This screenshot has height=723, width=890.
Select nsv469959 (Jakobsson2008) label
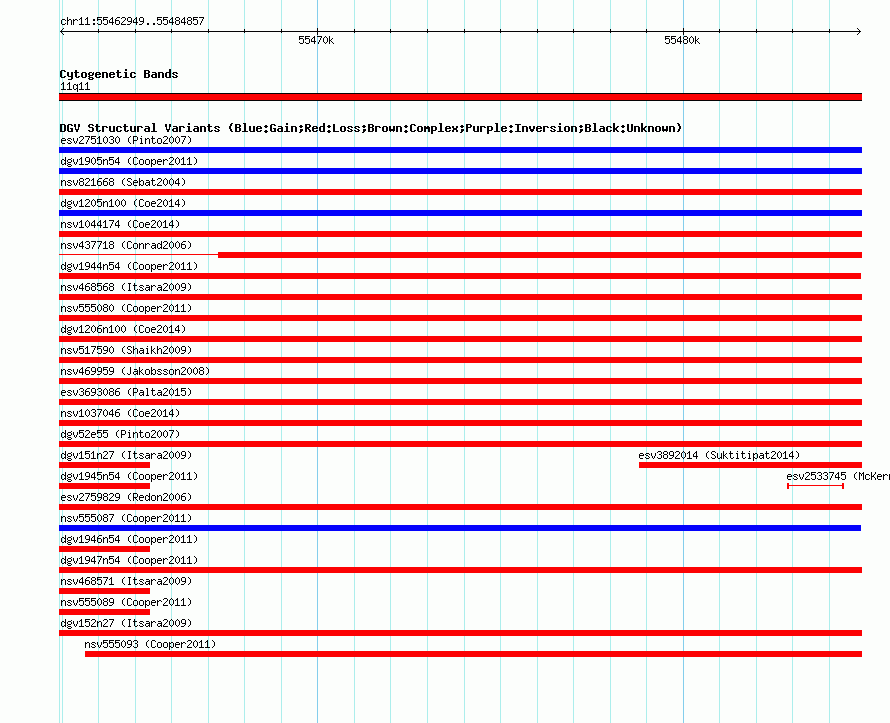click(135, 371)
